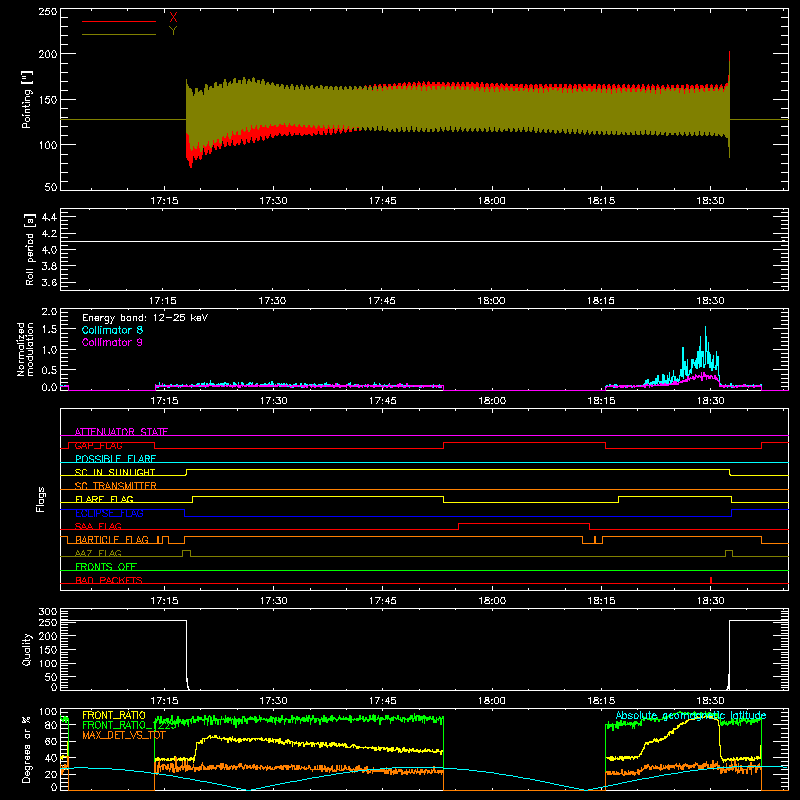The image size is (800, 800).
Task: Click the SC_TRANSMITTER label
Action: tap(116, 486)
